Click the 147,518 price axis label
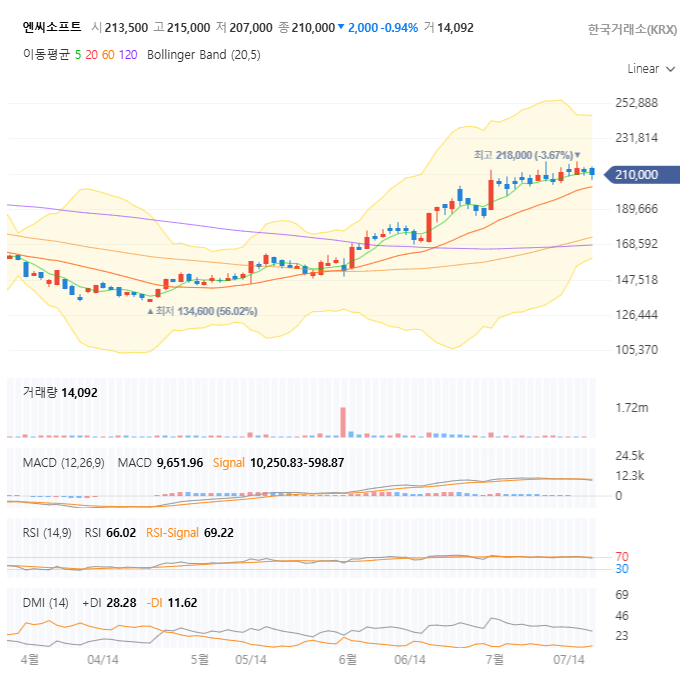 click(636, 280)
